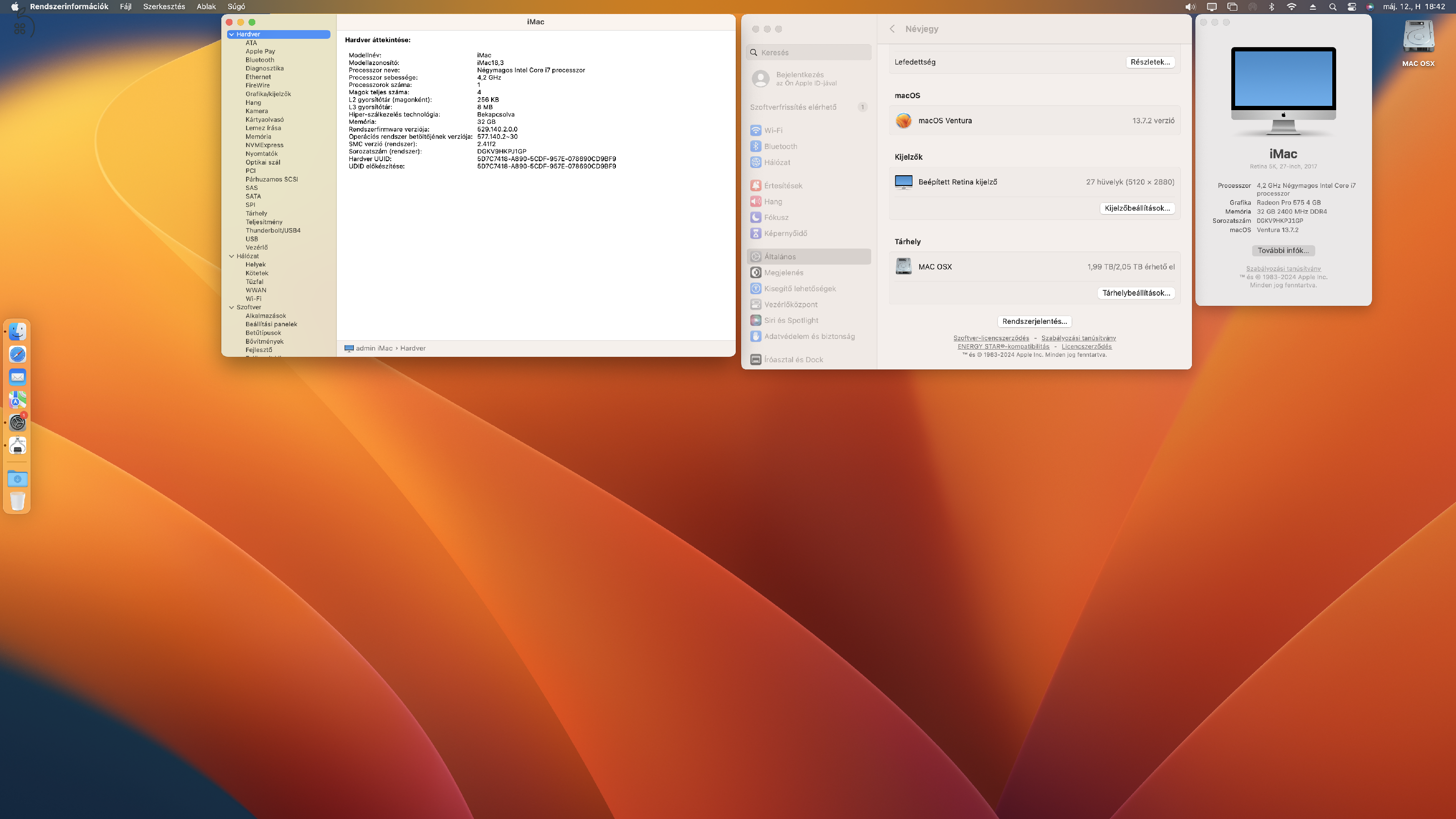This screenshot has width=1456, height=819.
Task: Open Tárhelybeállítások... button
Action: pos(1136,293)
